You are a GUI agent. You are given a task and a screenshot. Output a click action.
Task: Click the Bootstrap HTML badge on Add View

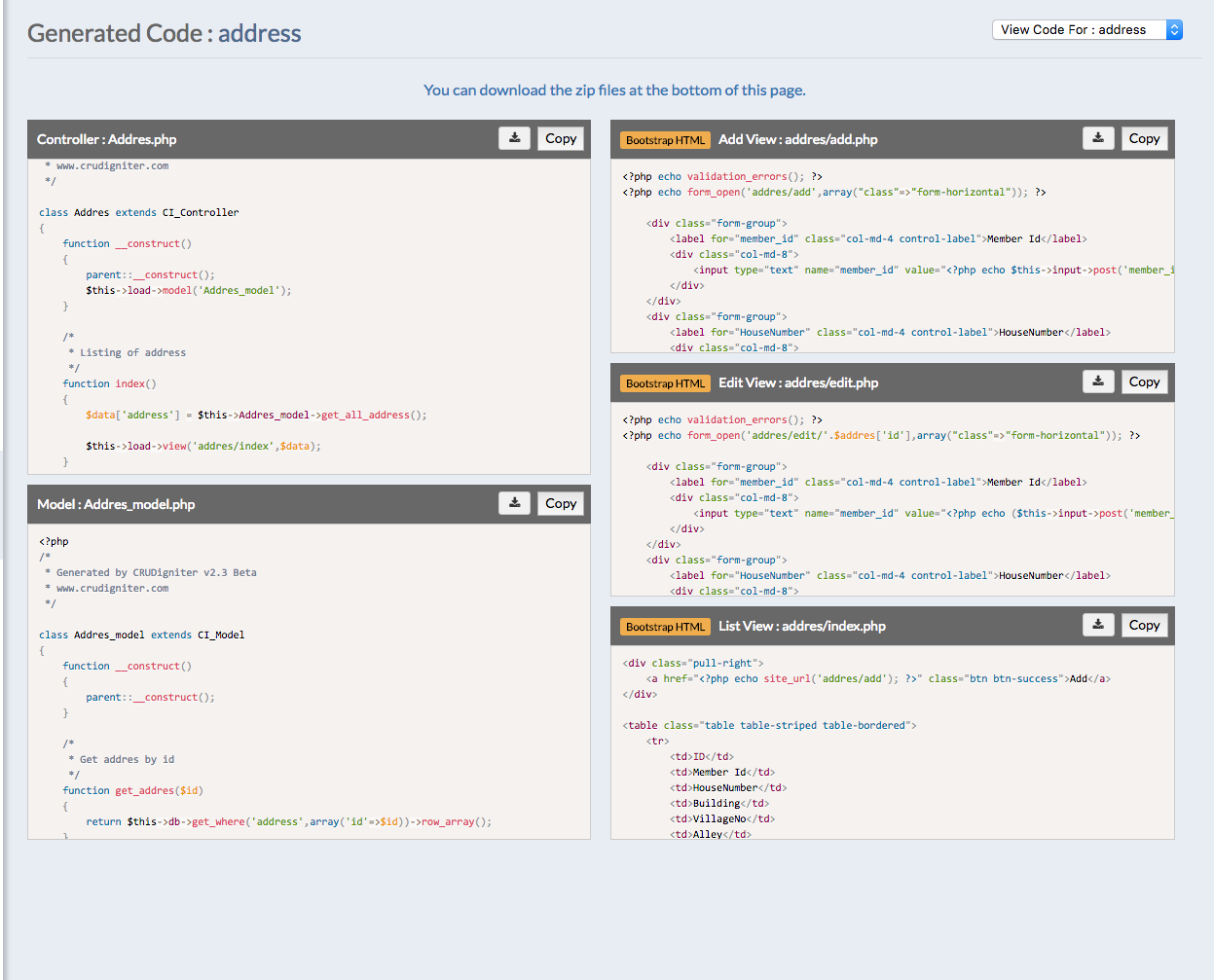[665, 140]
